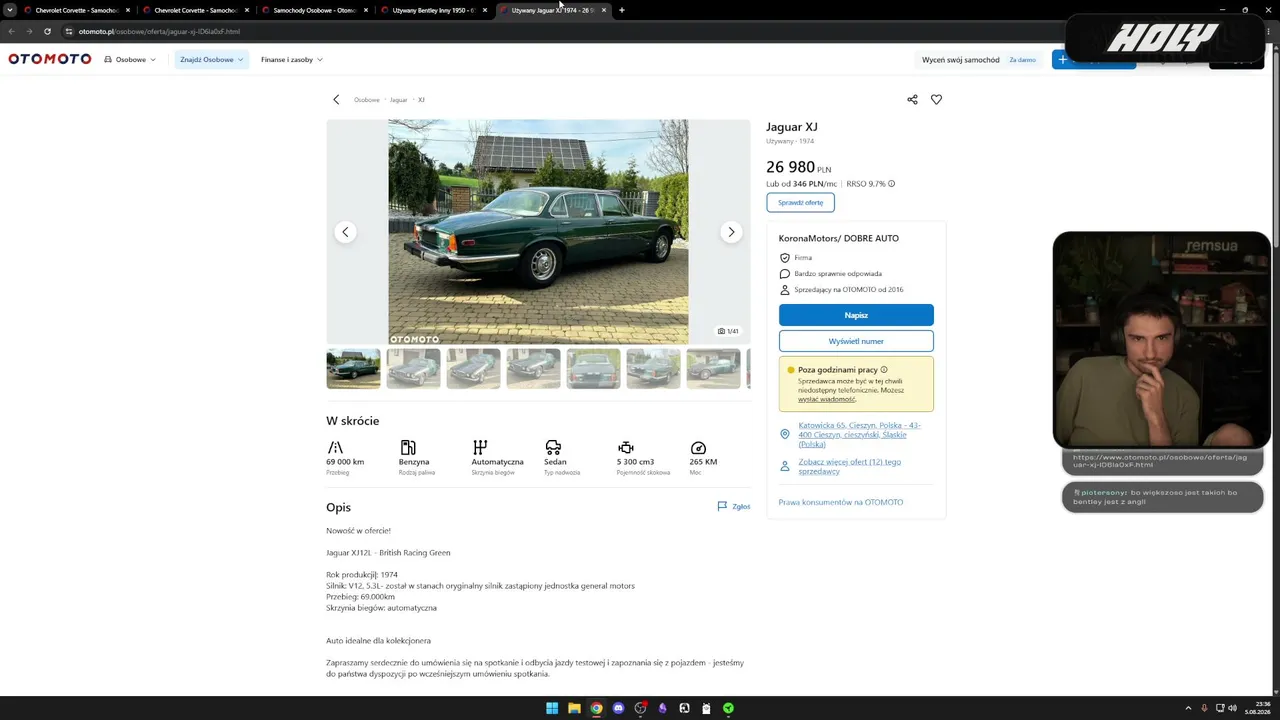The width and height of the screenshot is (1280, 720).
Task: Open Zobacz więcej ofert (12) link
Action: click(850, 466)
